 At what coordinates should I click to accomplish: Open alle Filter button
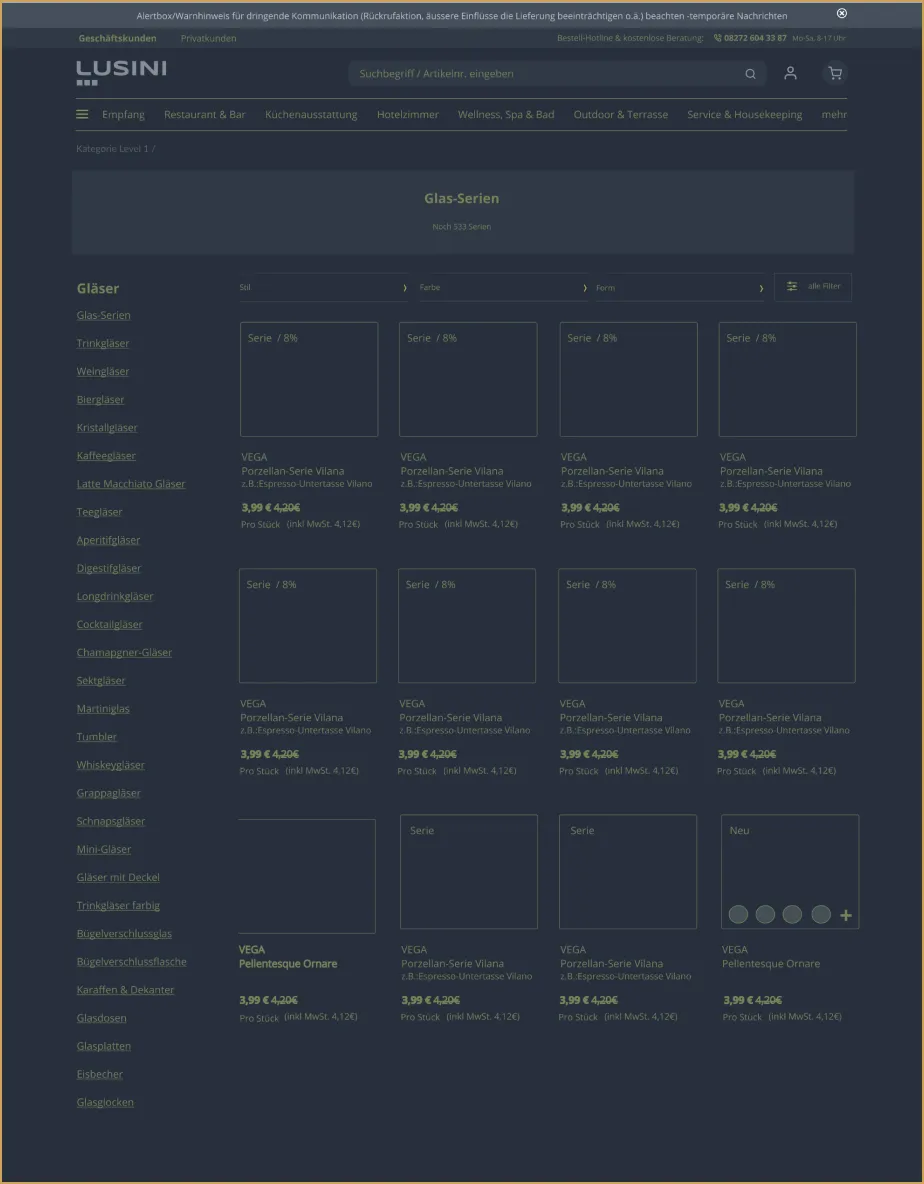(x=813, y=287)
